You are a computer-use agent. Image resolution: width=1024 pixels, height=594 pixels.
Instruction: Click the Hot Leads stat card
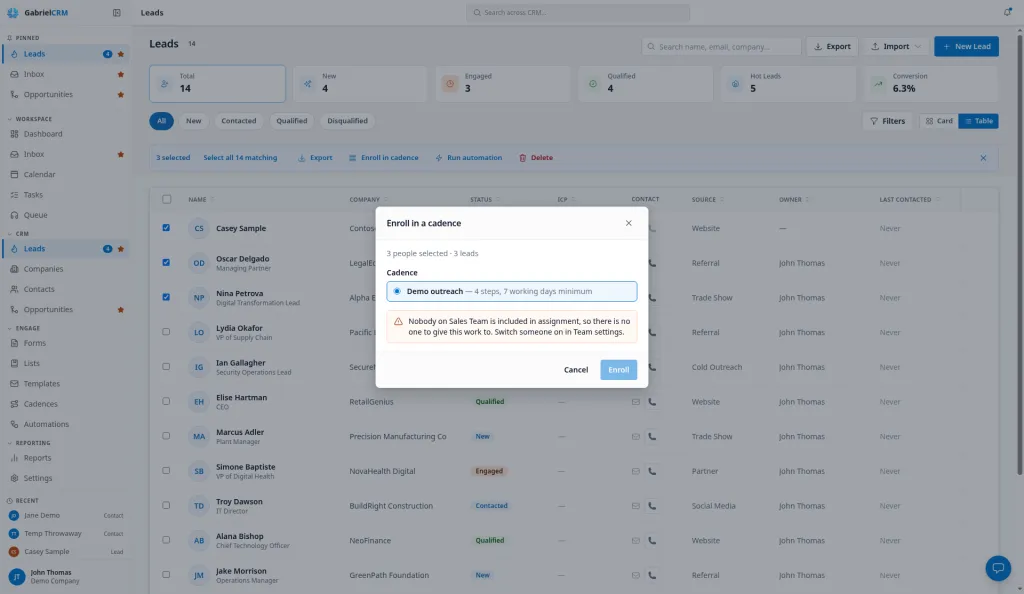[788, 84]
